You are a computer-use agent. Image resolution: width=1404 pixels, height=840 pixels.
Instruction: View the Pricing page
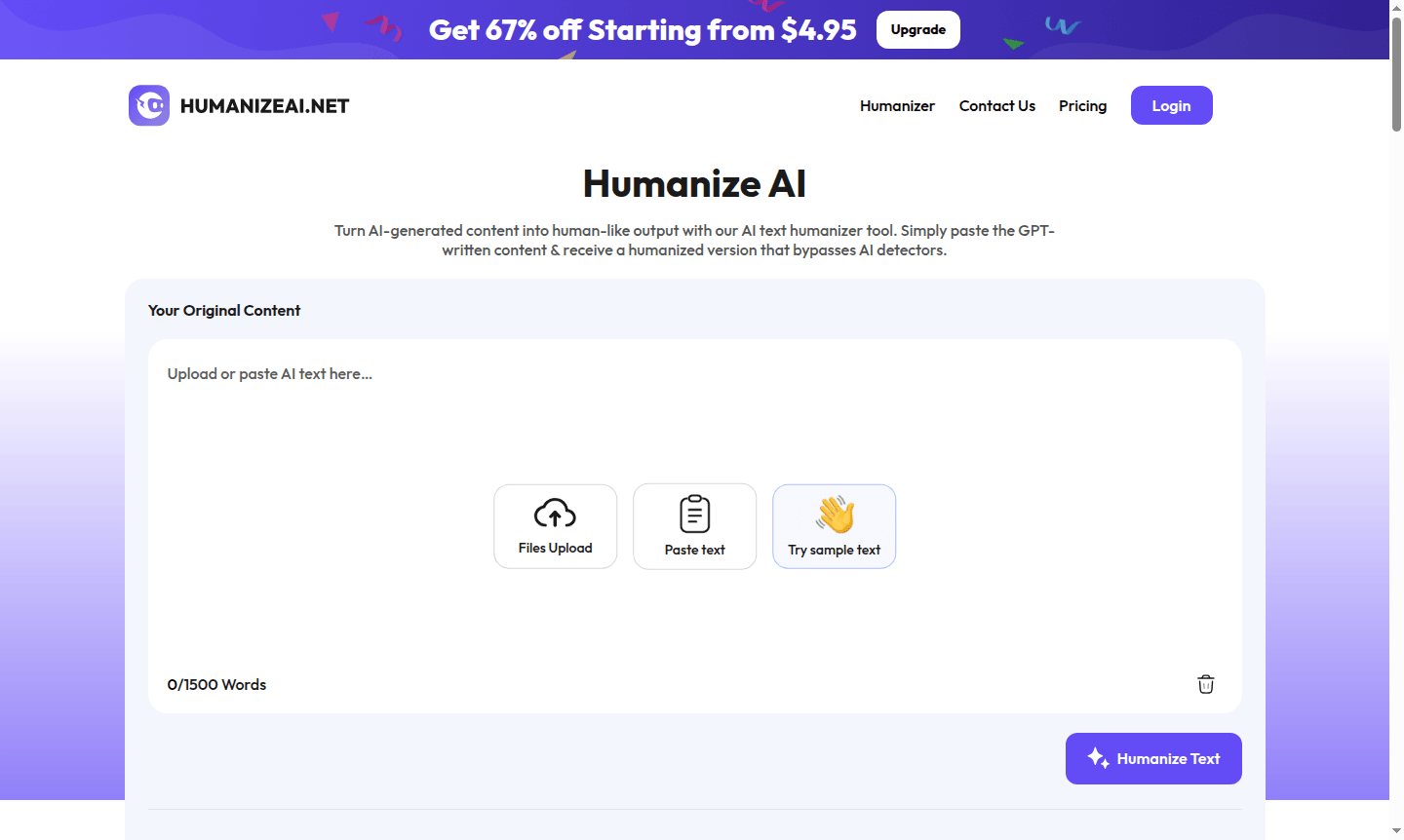(1082, 105)
